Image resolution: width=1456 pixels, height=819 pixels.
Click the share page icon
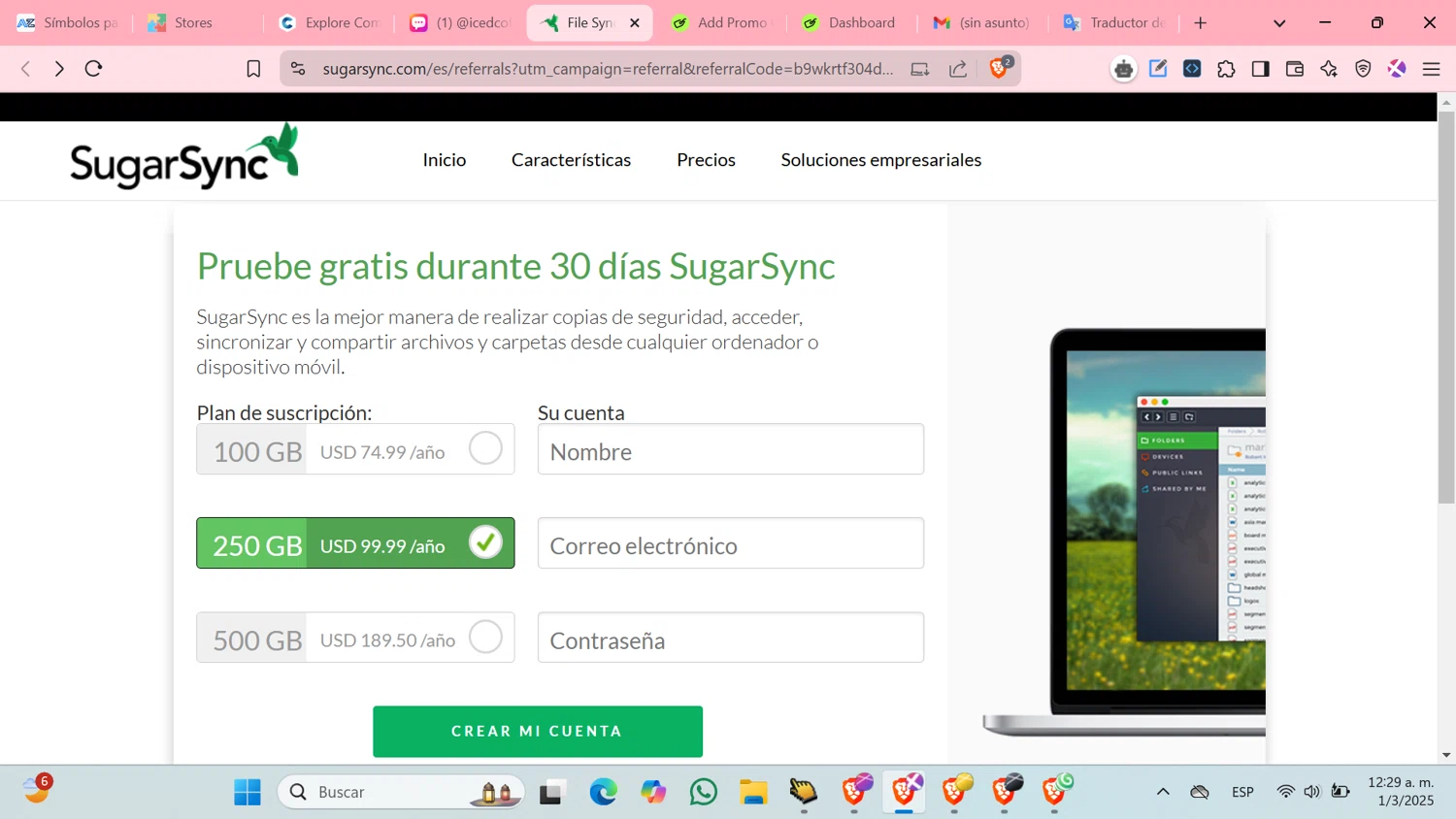(x=958, y=69)
